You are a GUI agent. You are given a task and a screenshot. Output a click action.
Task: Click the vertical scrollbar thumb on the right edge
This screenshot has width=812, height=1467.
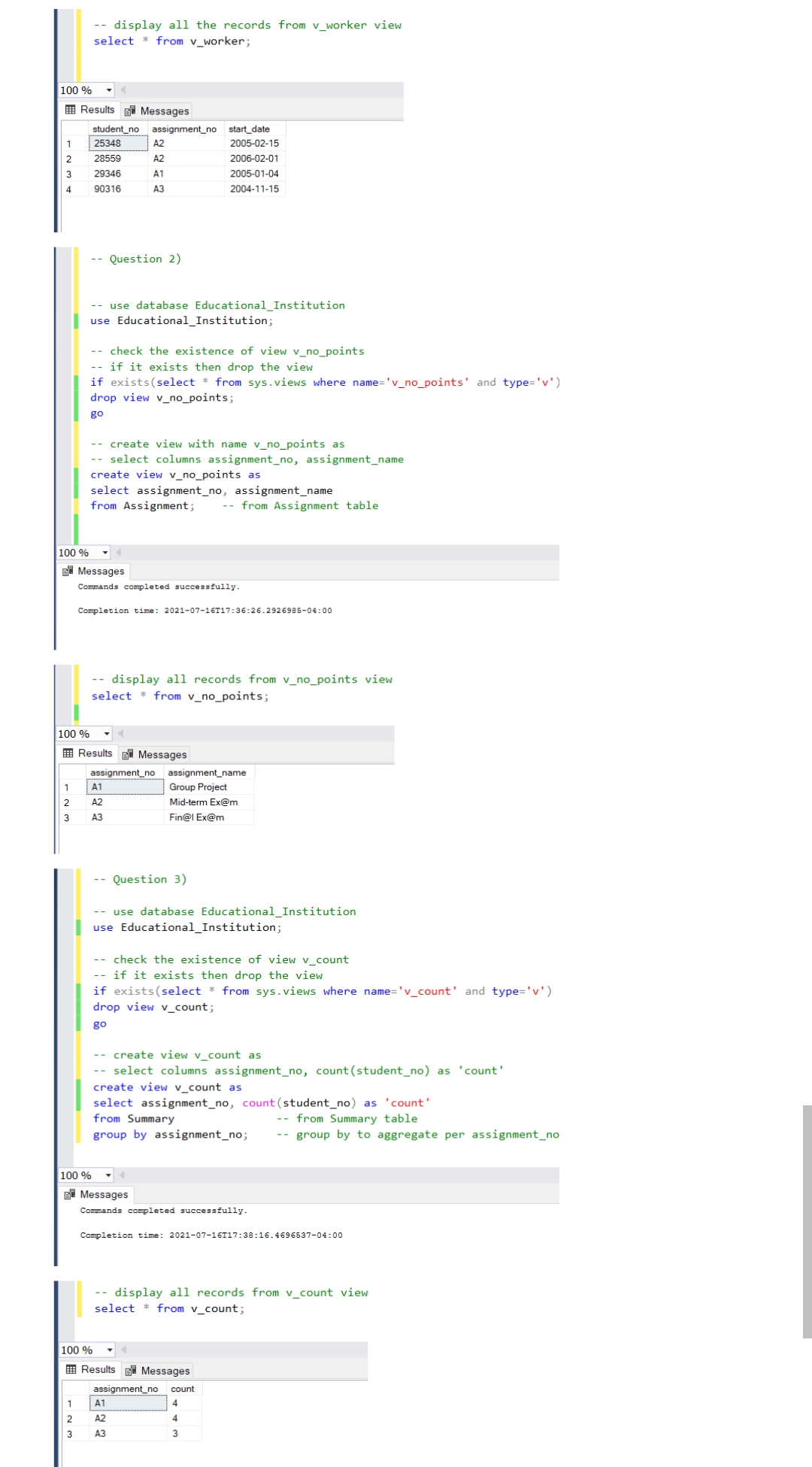click(807, 1220)
